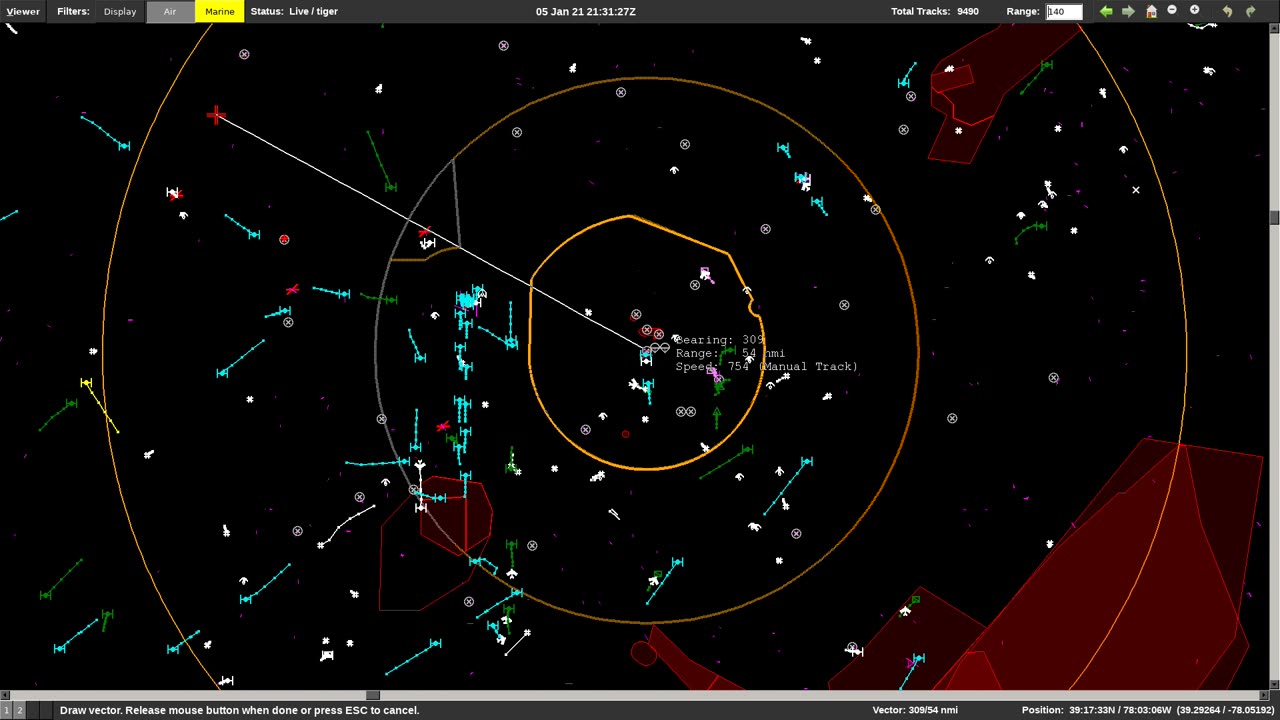Zoom out with the minus icon

(x=1172, y=11)
